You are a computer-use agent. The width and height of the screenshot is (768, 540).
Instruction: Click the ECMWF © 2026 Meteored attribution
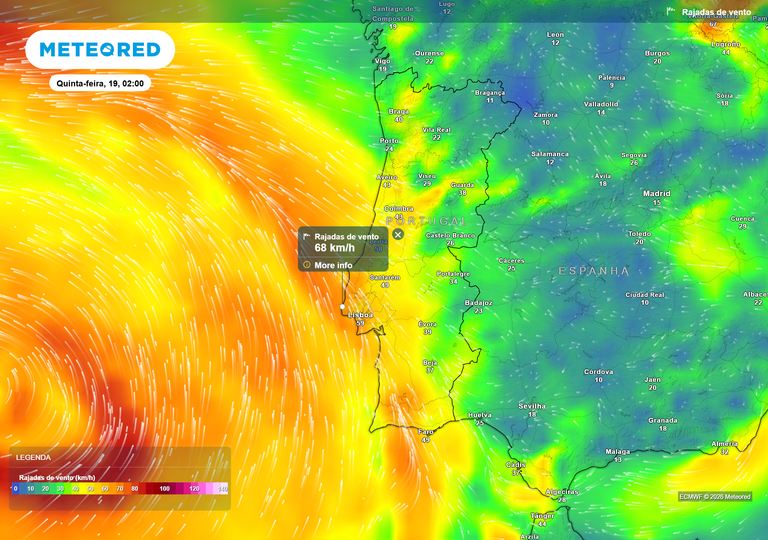715,496
